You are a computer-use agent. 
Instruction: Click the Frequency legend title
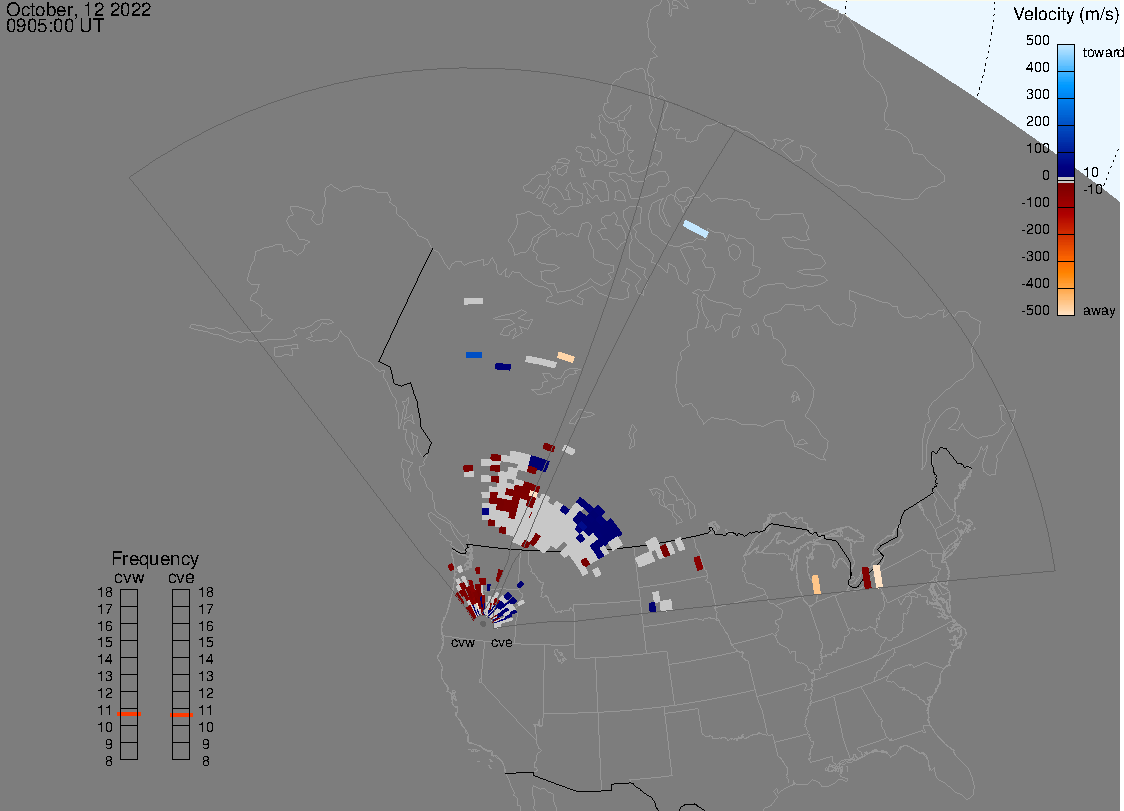point(155,559)
